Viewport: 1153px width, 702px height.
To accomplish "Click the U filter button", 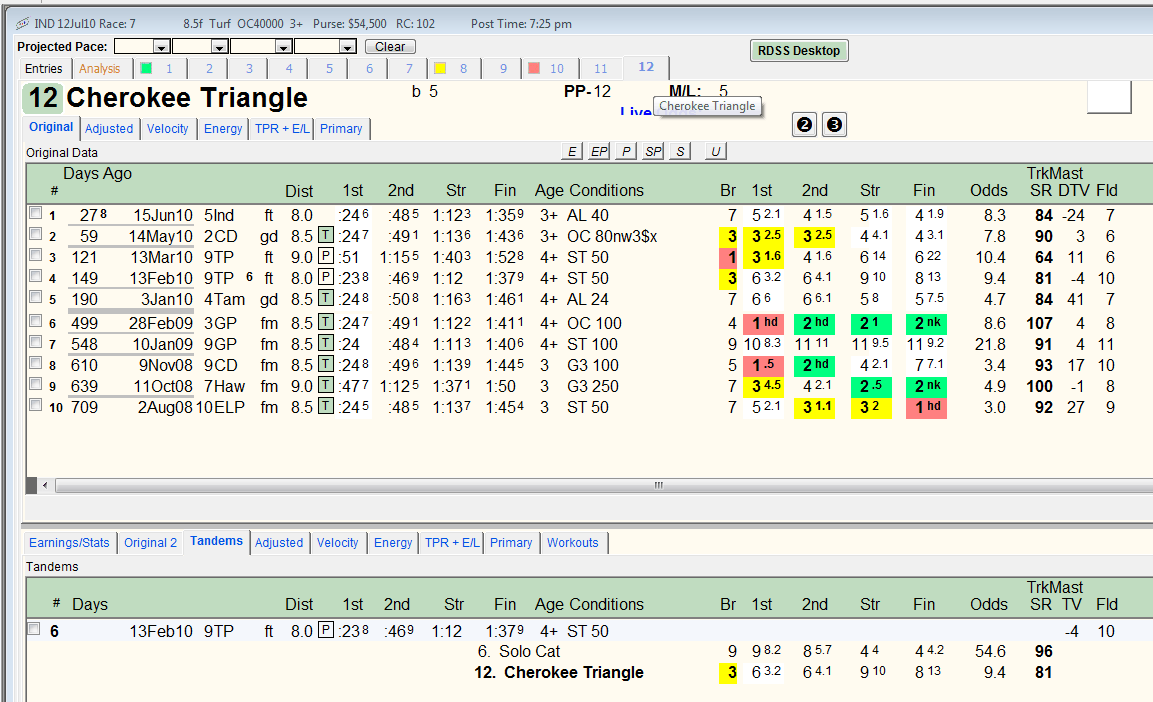I will coord(715,151).
